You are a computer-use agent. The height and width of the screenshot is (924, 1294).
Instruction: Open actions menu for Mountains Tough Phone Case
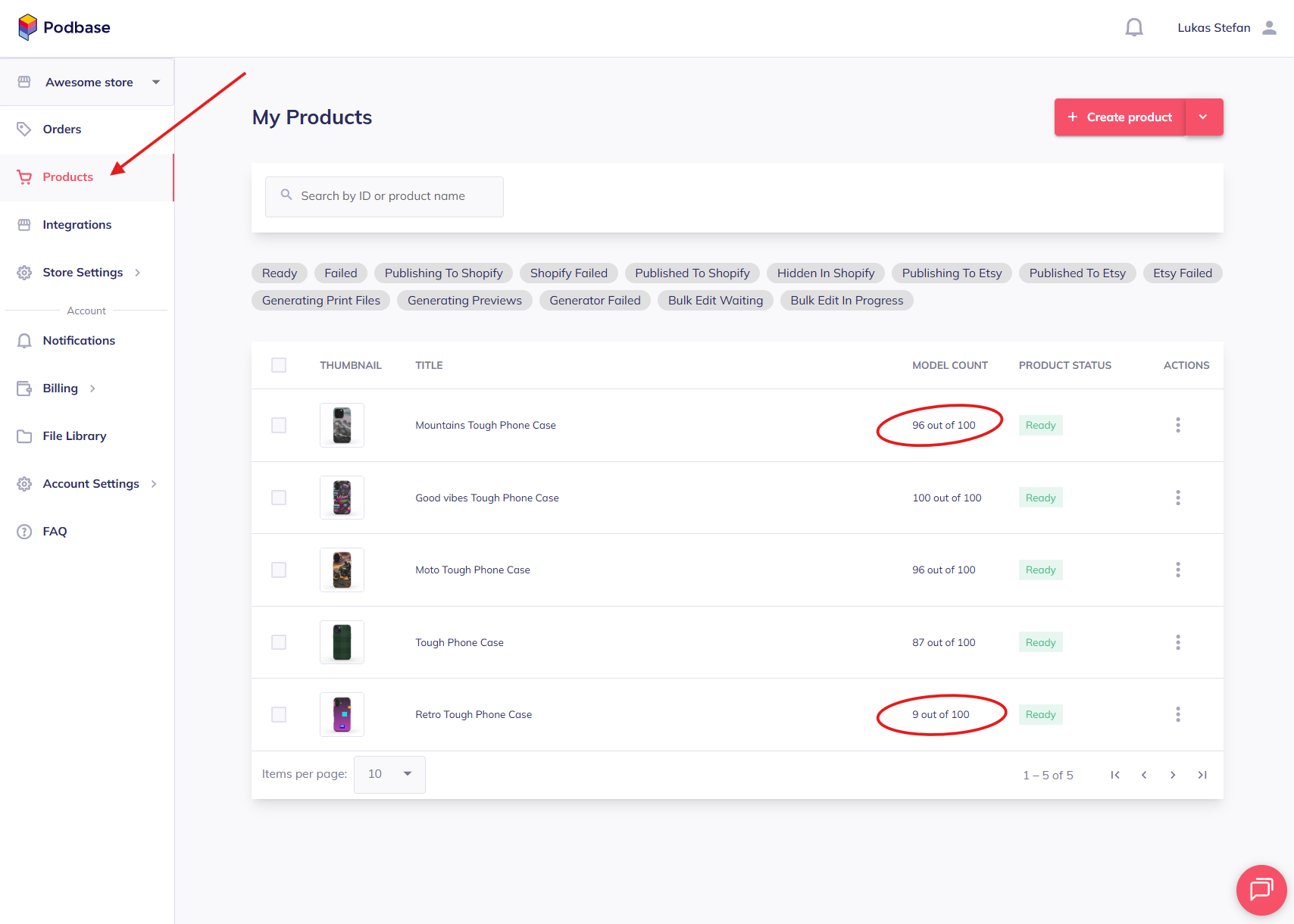(1177, 425)
